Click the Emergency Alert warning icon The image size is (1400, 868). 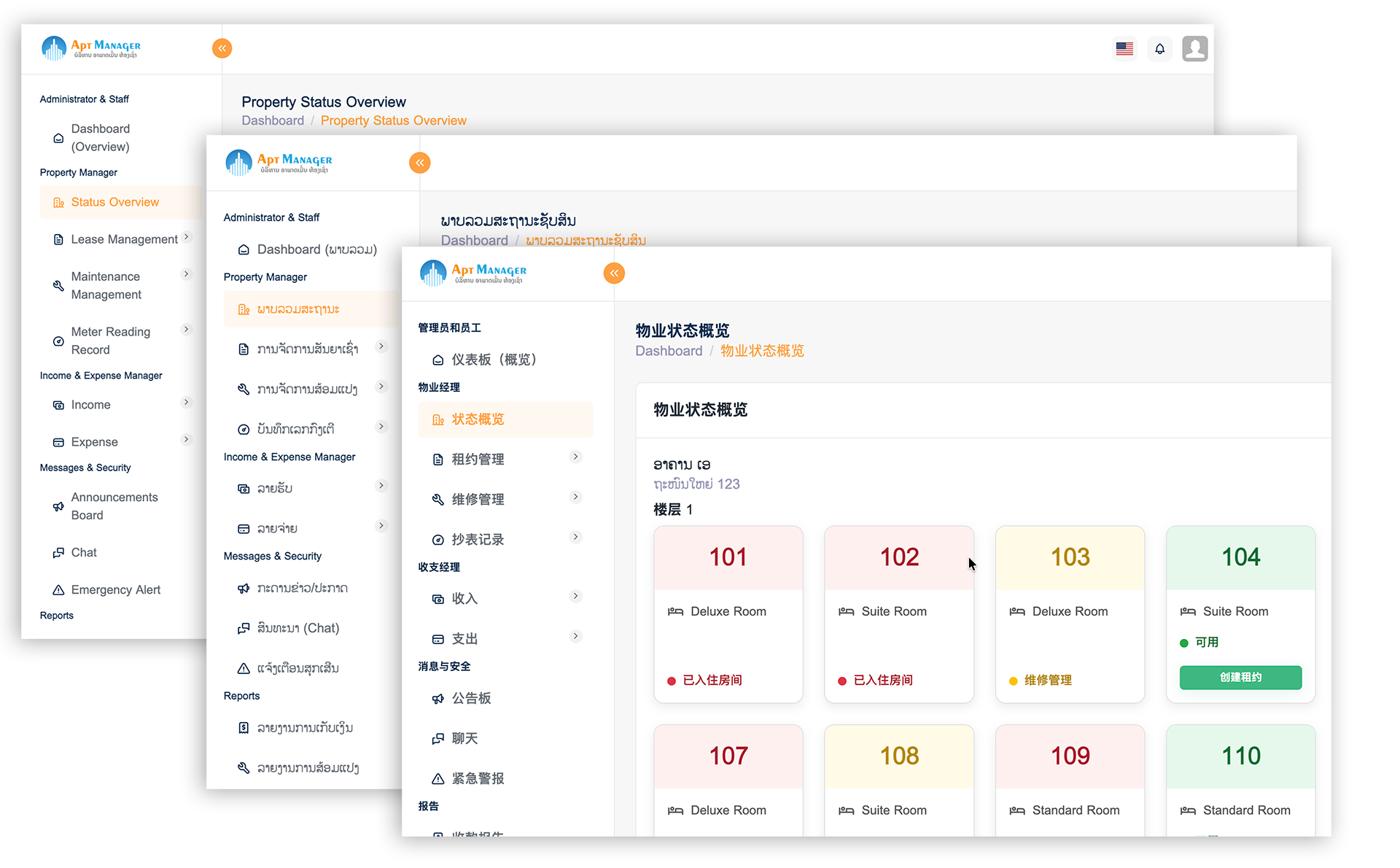[58, 589]
